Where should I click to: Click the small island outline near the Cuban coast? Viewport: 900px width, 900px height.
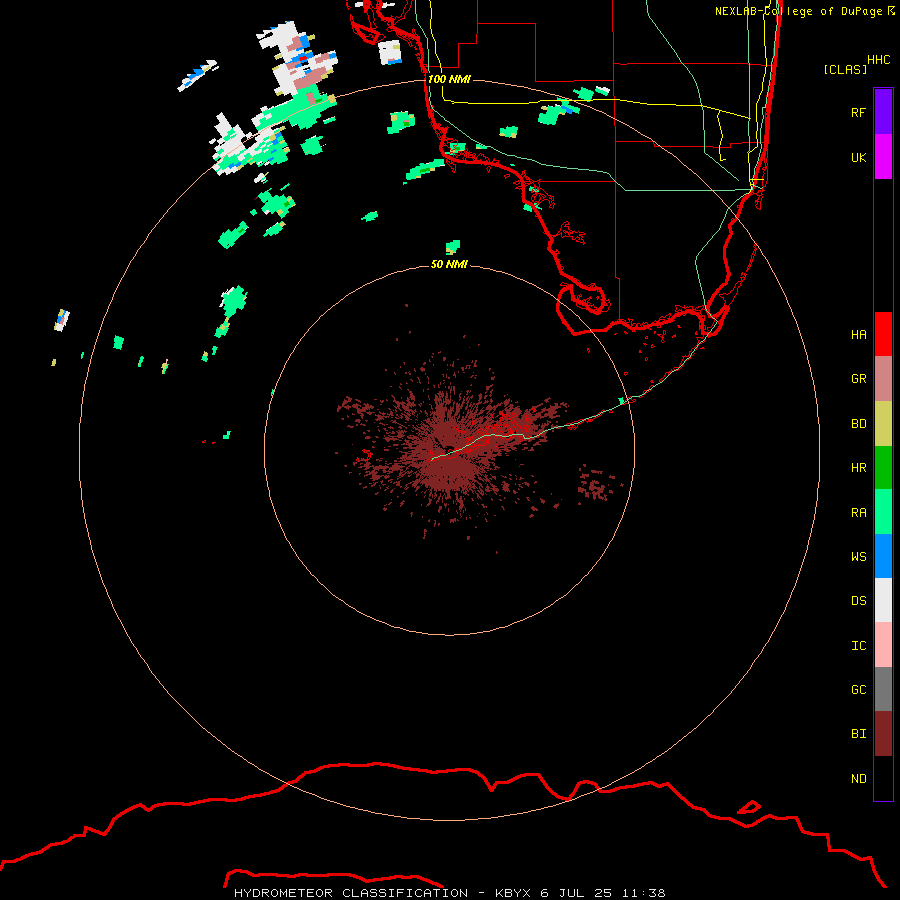[748, 807]
